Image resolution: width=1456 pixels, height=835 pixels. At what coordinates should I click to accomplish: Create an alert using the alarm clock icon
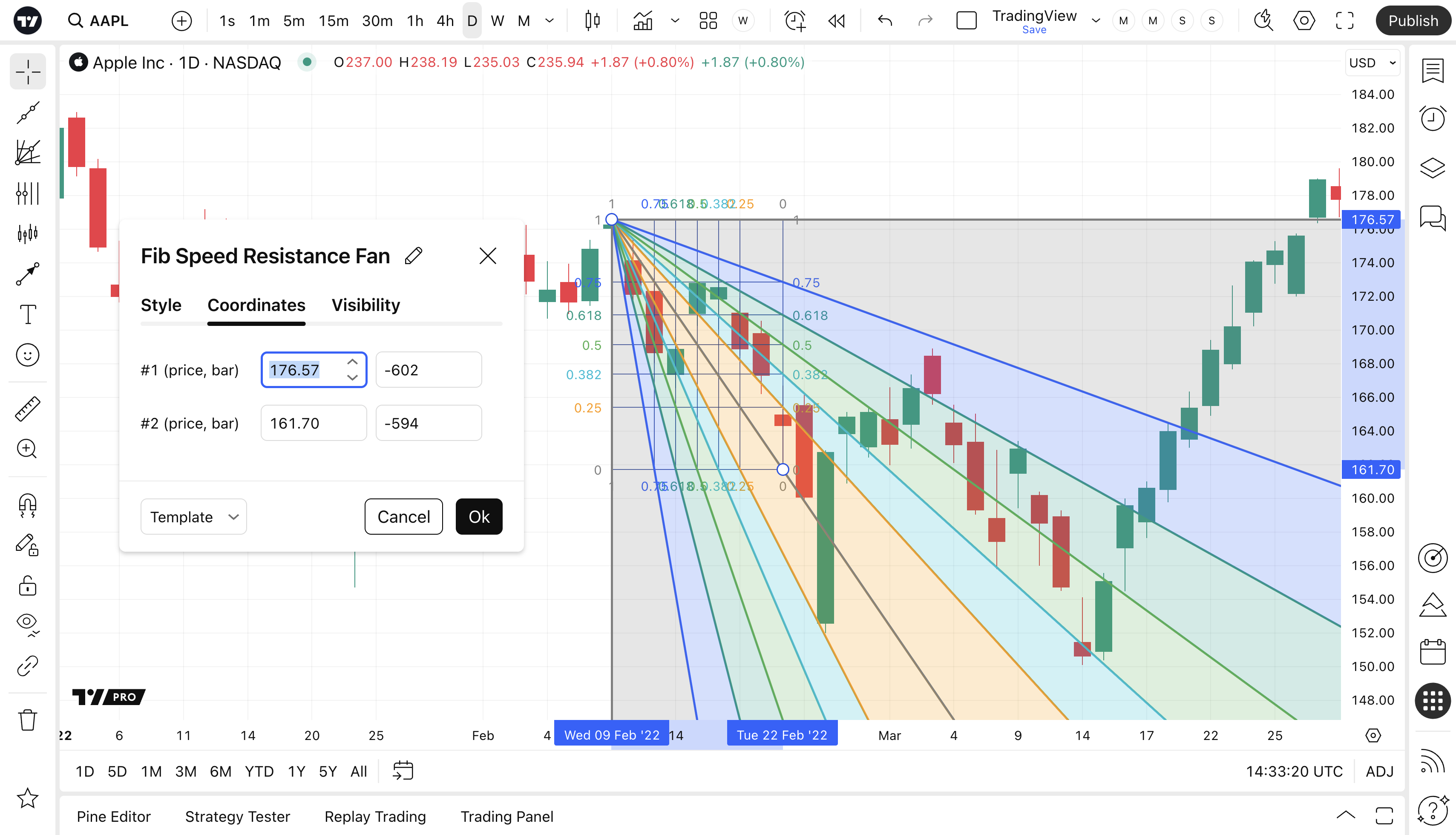pyautogui.click(x=795, y=21)
